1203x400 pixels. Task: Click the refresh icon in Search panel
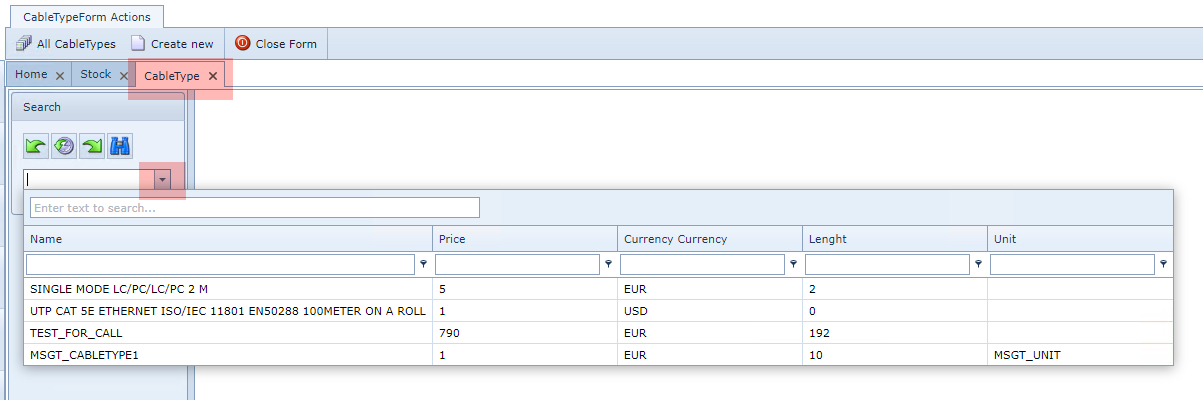pyautogui.click(x=64, y=146)
